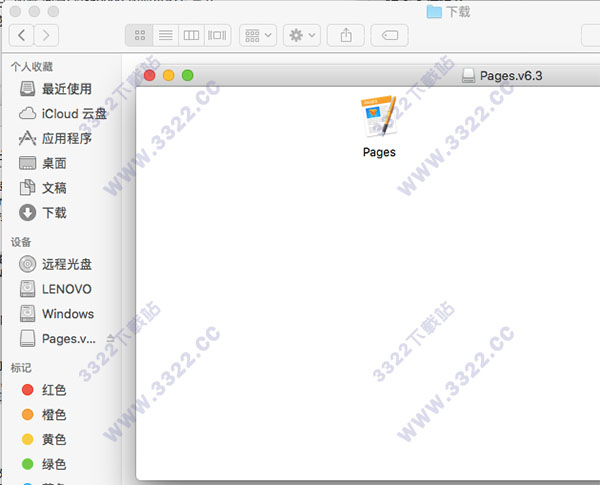
Task: Click the 标记 section header
Action: pos(21,368)
